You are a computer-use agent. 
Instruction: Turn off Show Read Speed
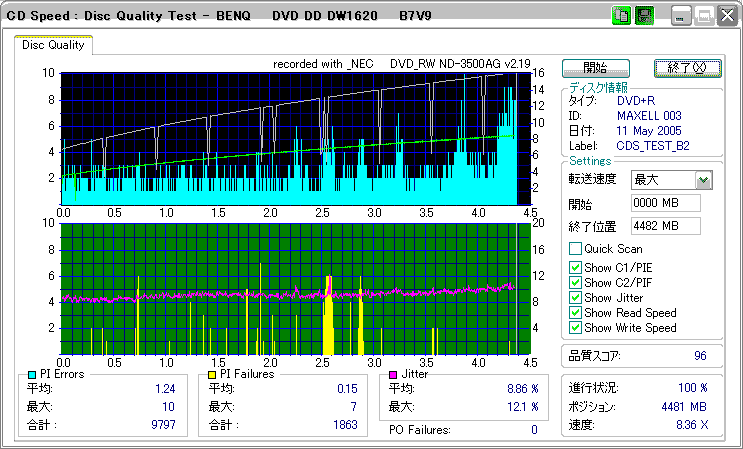coord(575,313)
